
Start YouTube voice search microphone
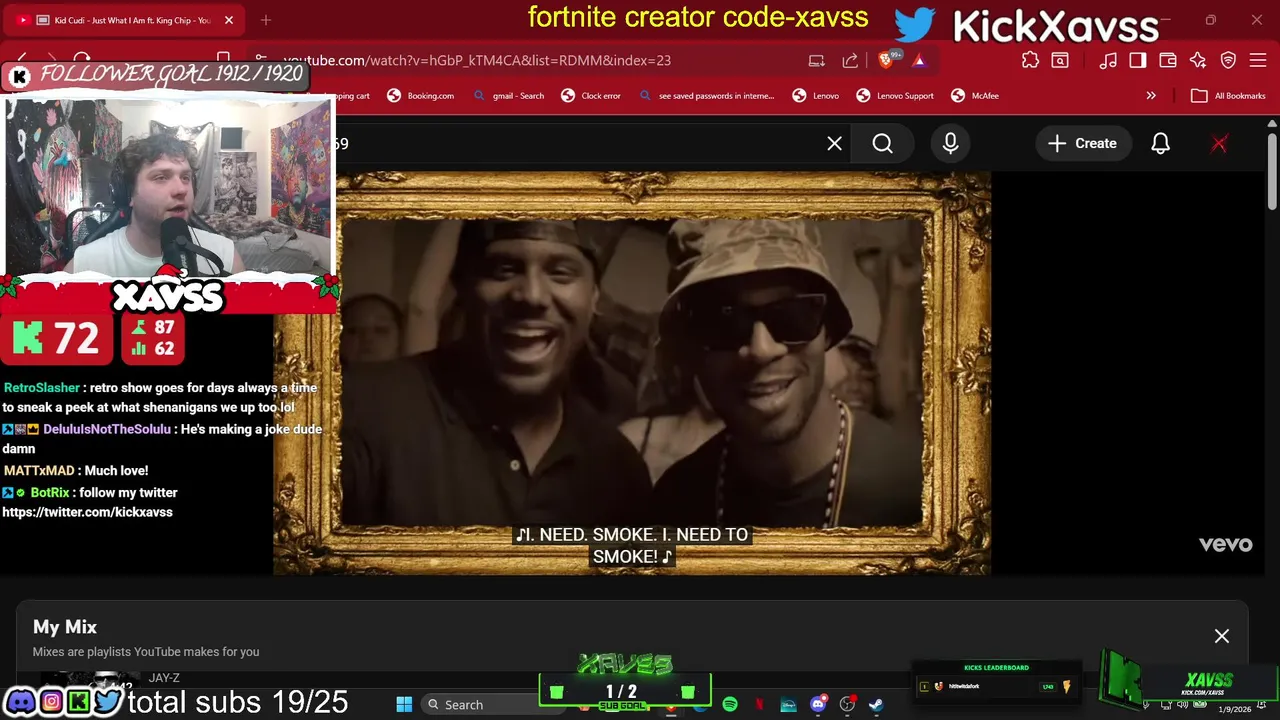(x=950, y=143)
